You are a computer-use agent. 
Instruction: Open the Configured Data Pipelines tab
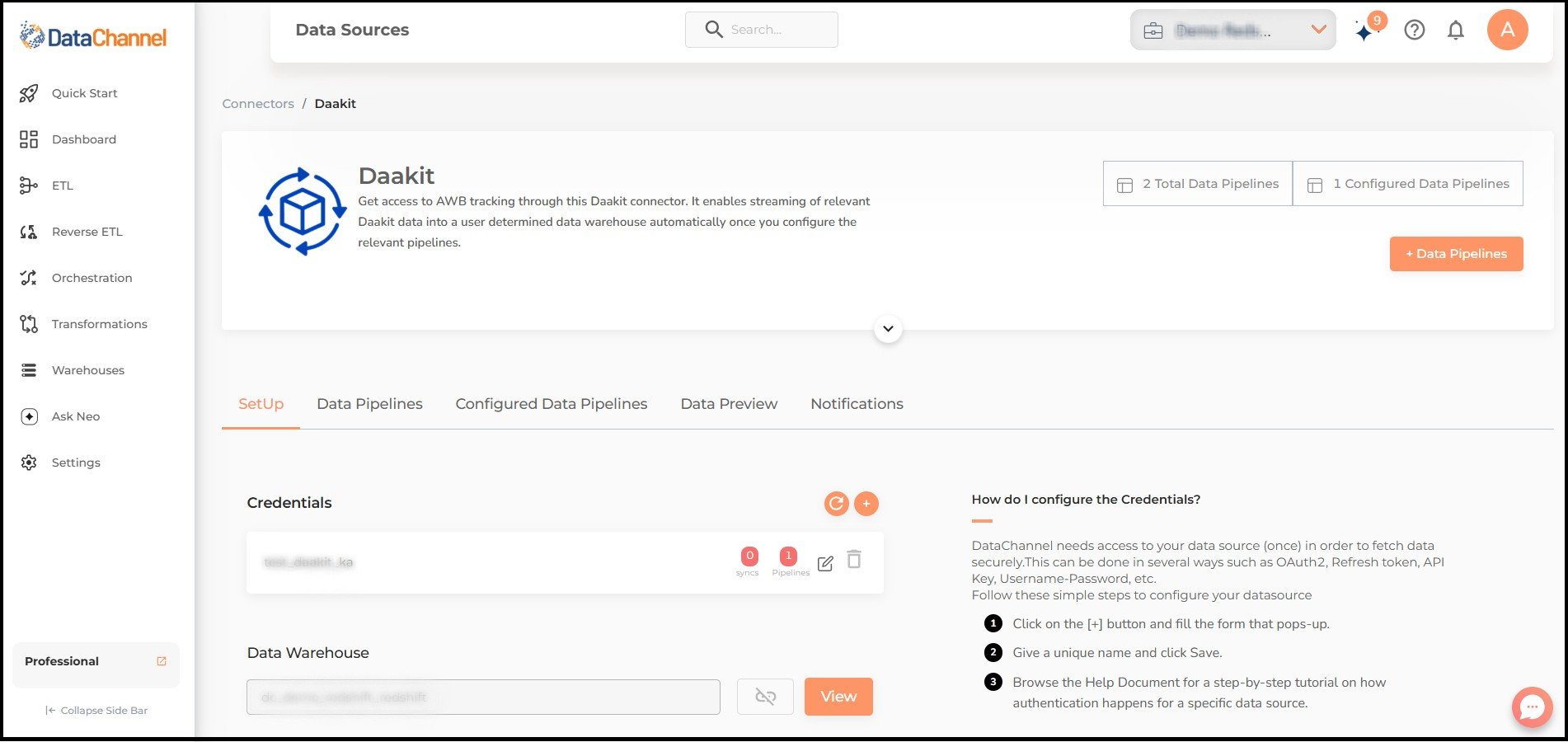click(x=552, y=404)
